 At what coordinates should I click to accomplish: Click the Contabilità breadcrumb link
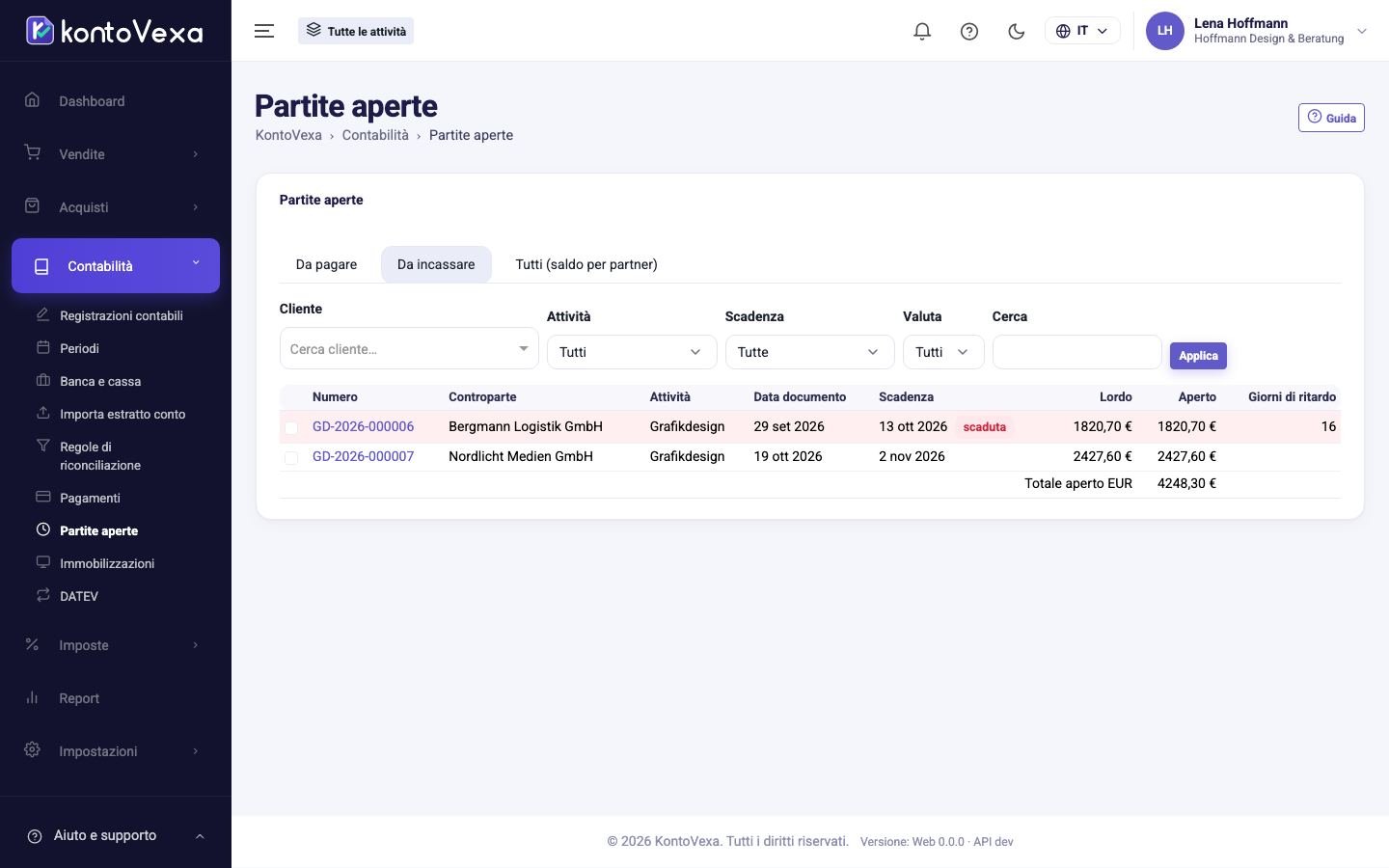(x=375, y=135)
